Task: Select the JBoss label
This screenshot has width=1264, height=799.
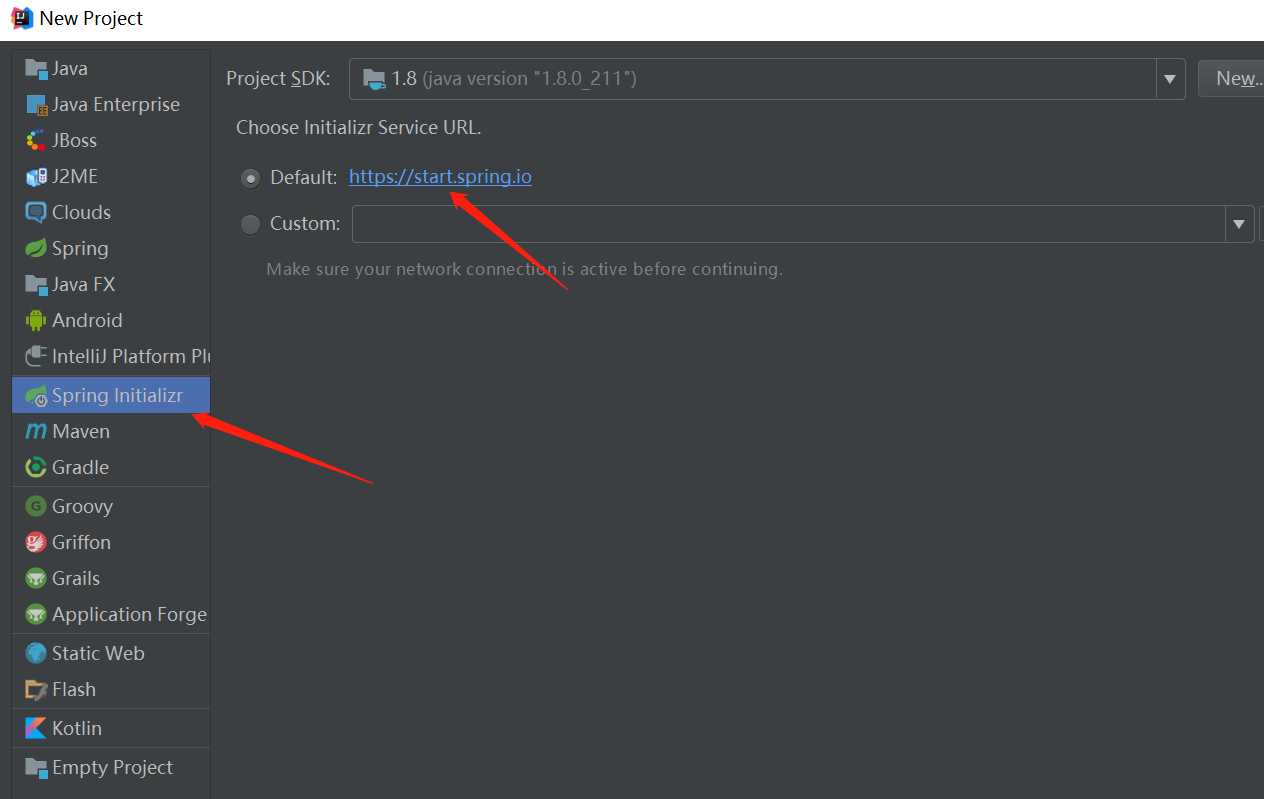Action: pyautogui.click(x=74, y=141)
